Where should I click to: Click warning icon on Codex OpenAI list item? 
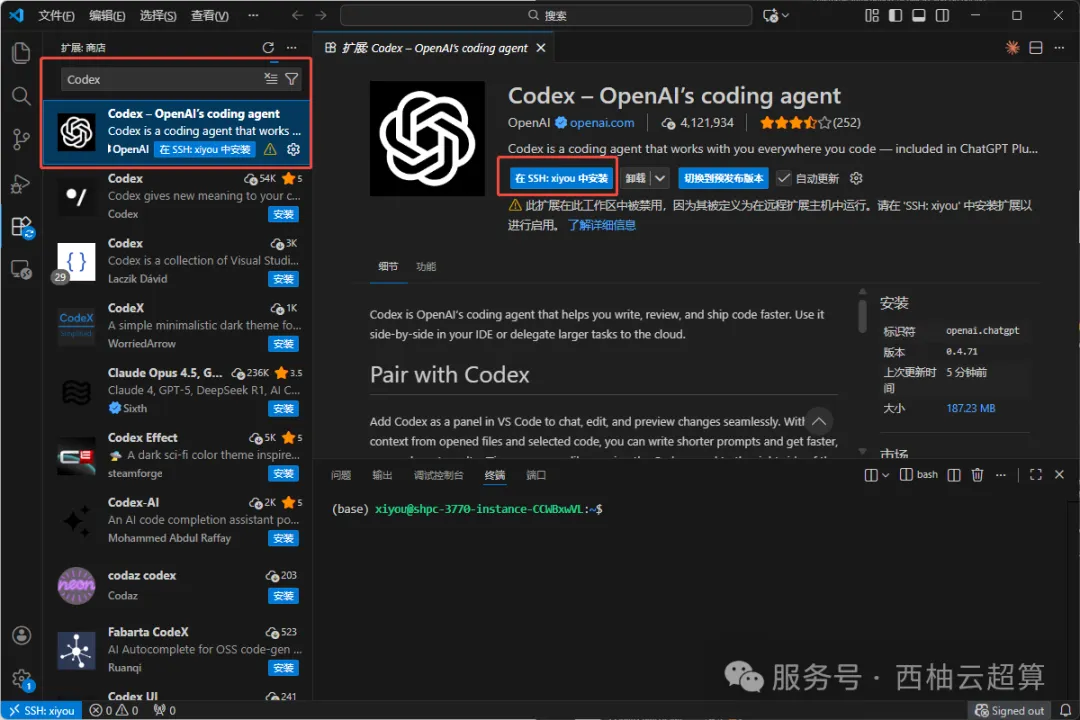click(271, 150)
